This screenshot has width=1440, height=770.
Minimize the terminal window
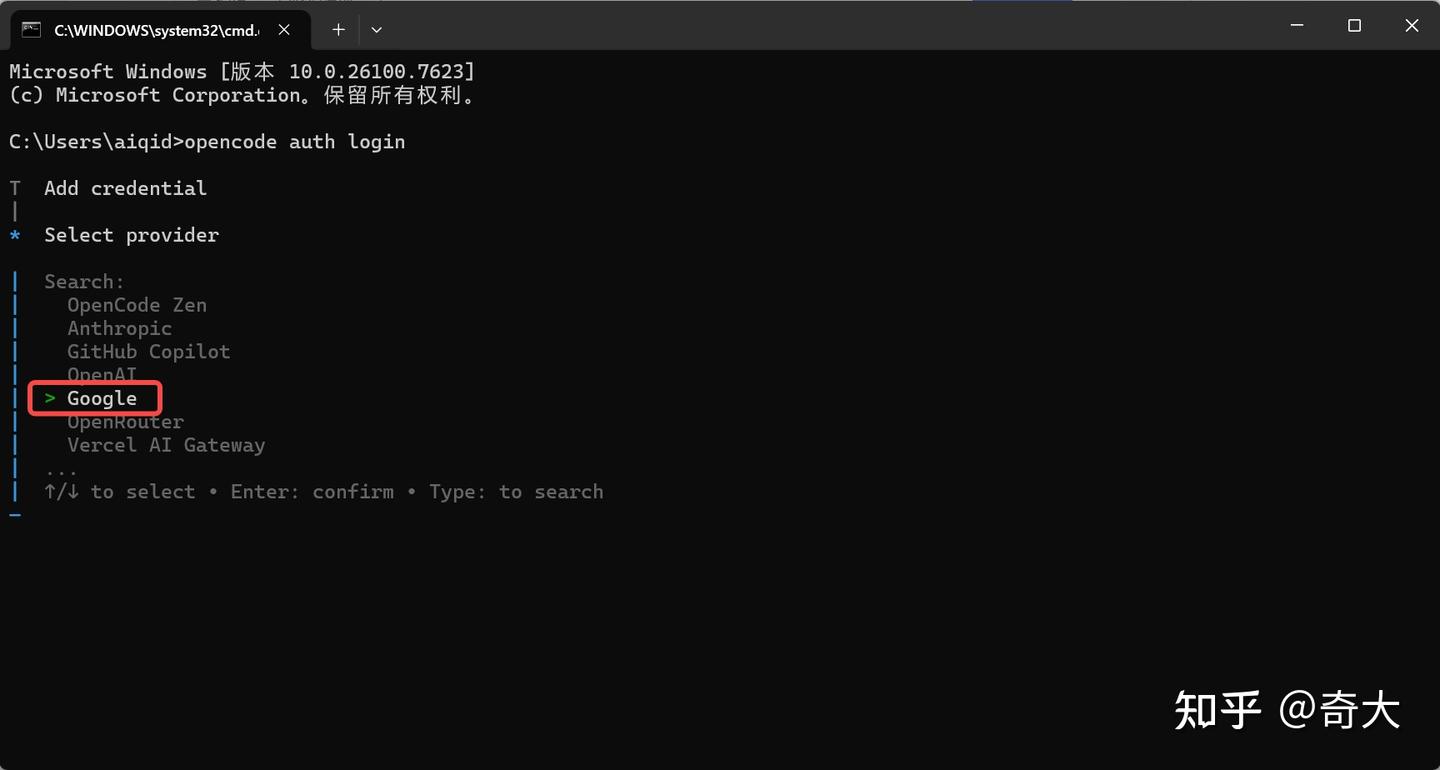[x=1296, y=25]
